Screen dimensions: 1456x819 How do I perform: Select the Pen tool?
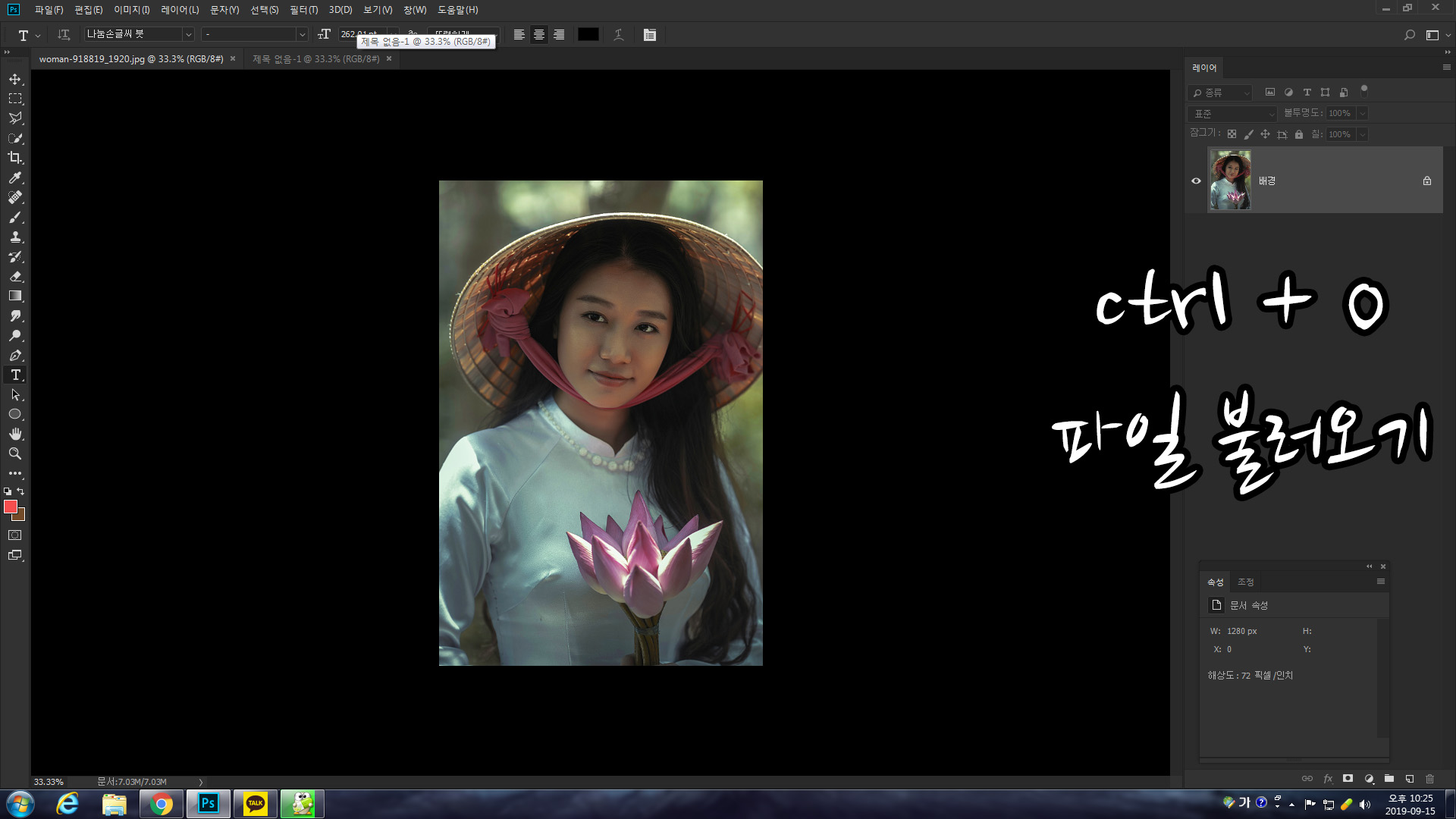click(15, 356)
